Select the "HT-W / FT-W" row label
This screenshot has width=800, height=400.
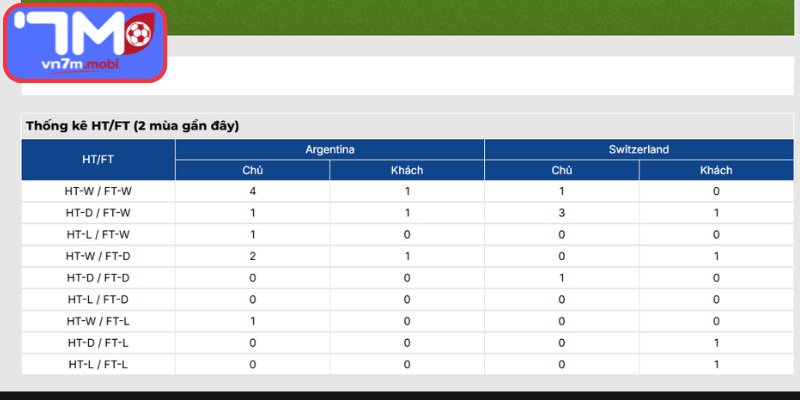click(x=98, y=192)
